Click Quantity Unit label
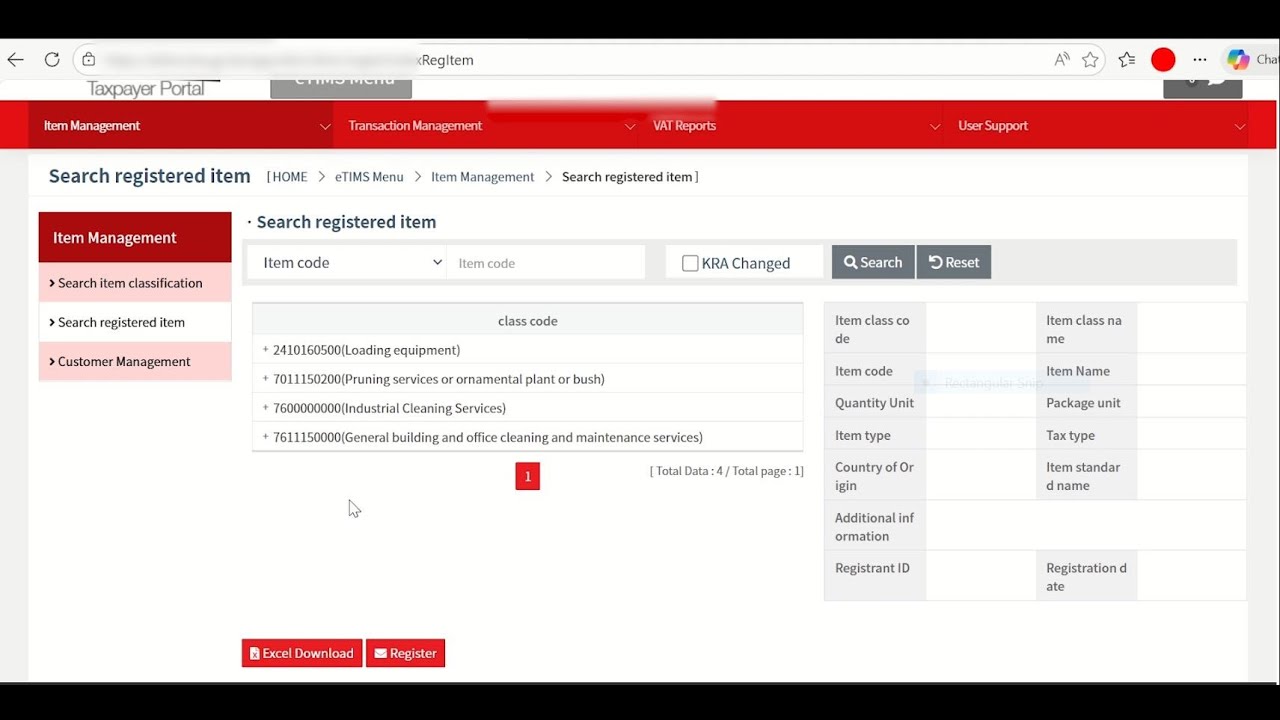The image size is (1280, 720). 875,403
